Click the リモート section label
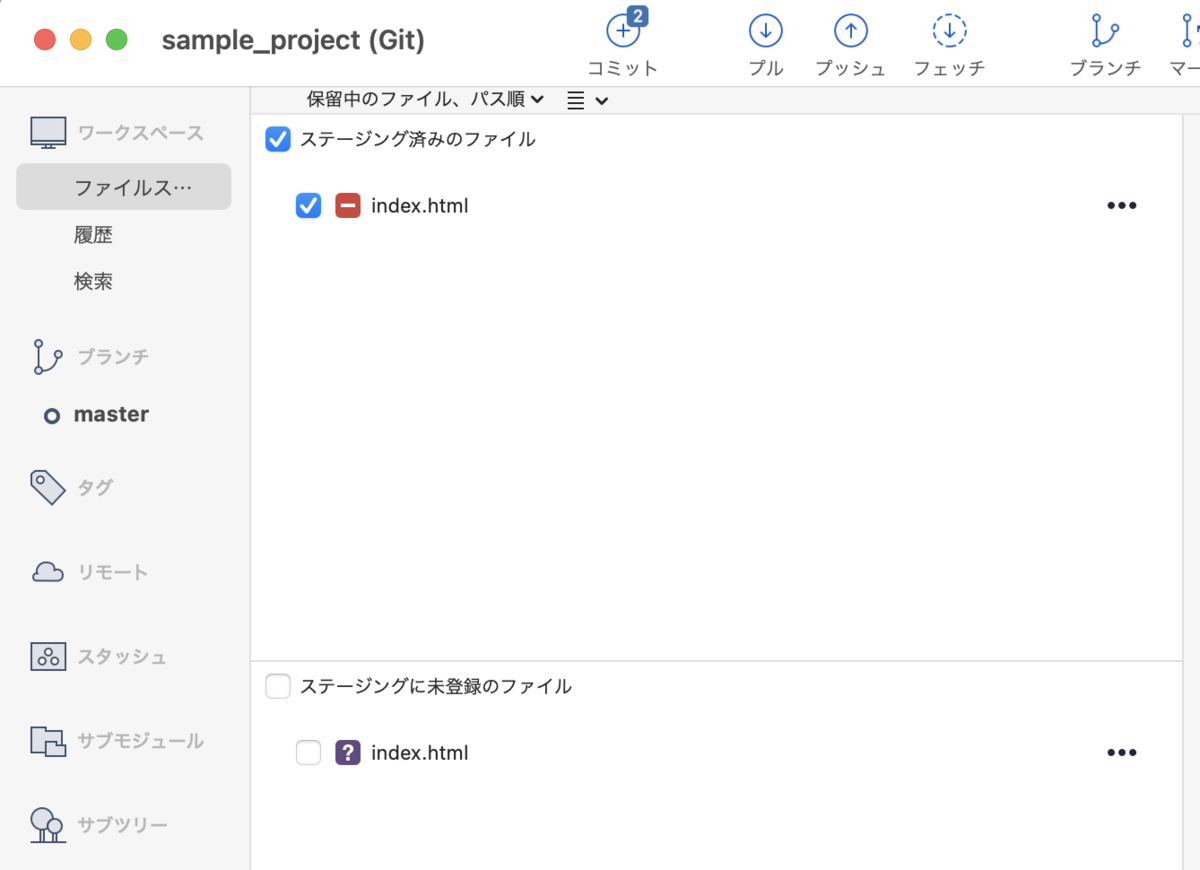1200x870 pixels. point(113,573)
